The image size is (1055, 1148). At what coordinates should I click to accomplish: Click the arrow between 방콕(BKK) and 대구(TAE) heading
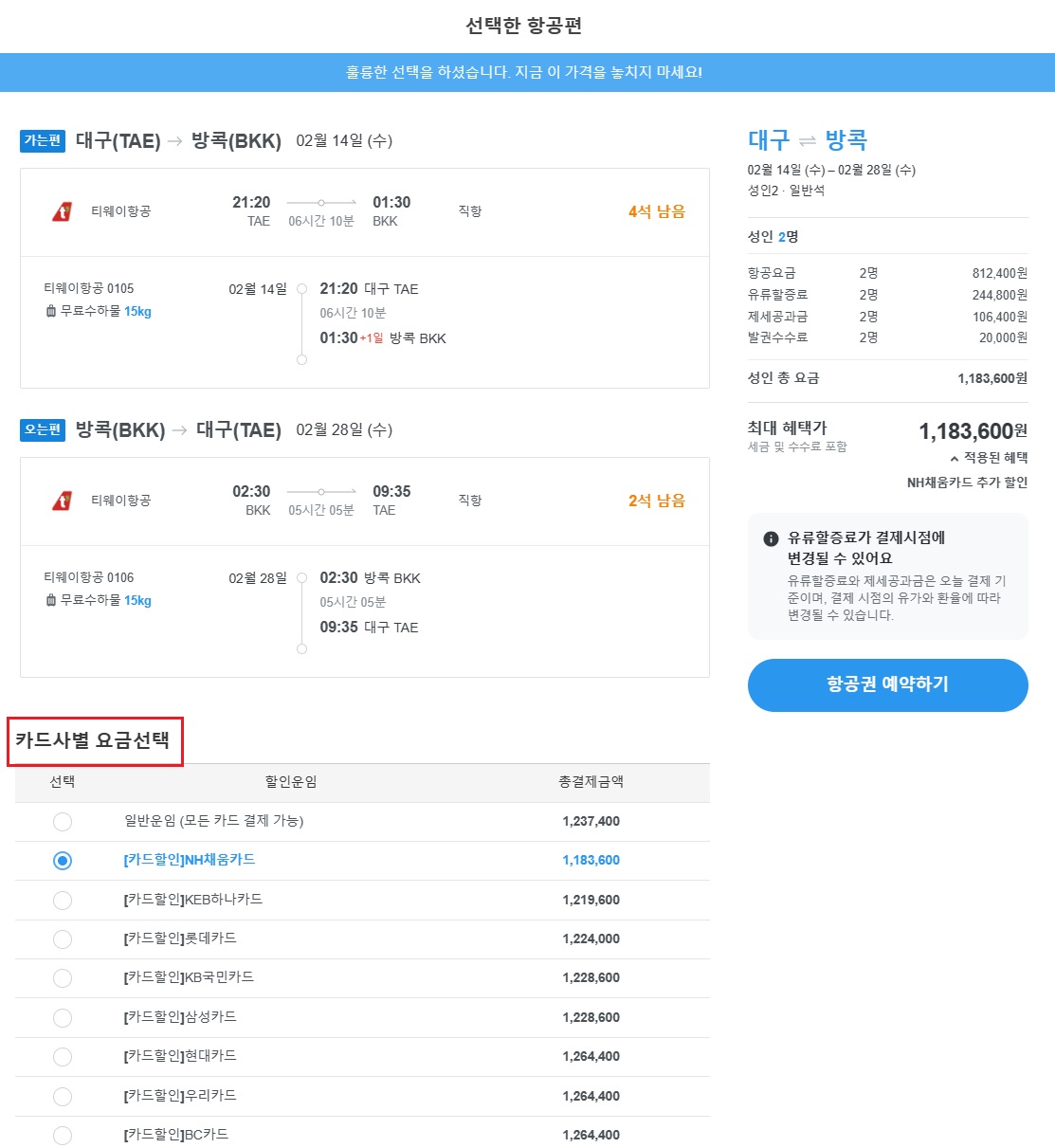(x=180, y=430)
